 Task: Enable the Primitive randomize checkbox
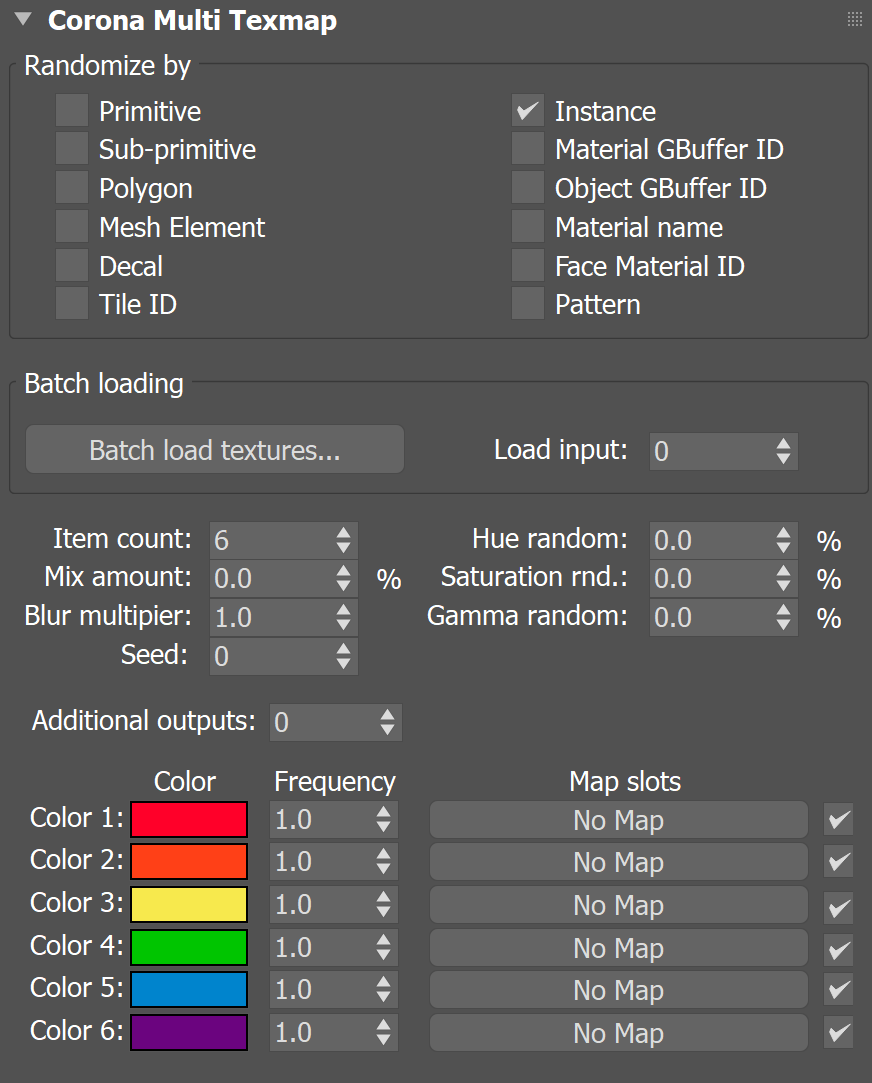click(x=72, y=111)
